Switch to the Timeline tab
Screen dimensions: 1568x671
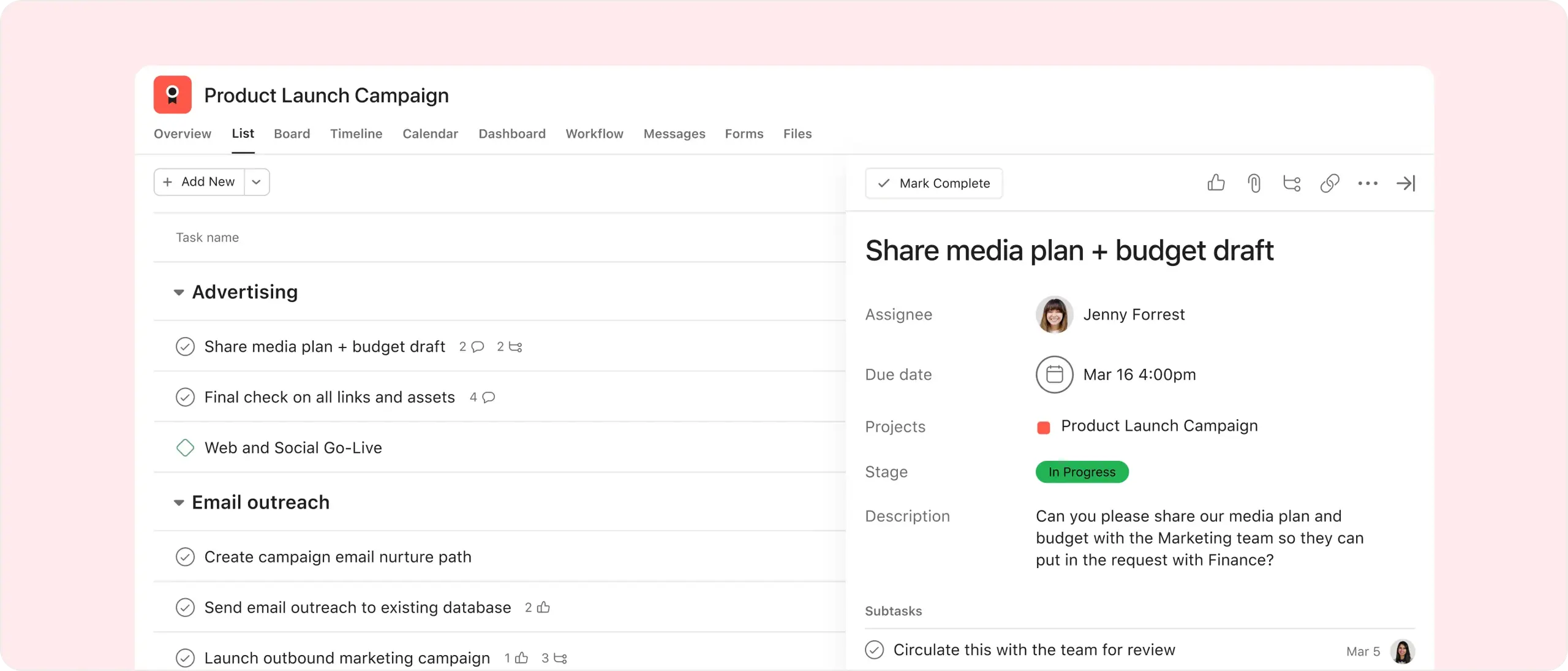tap(356, 134)
